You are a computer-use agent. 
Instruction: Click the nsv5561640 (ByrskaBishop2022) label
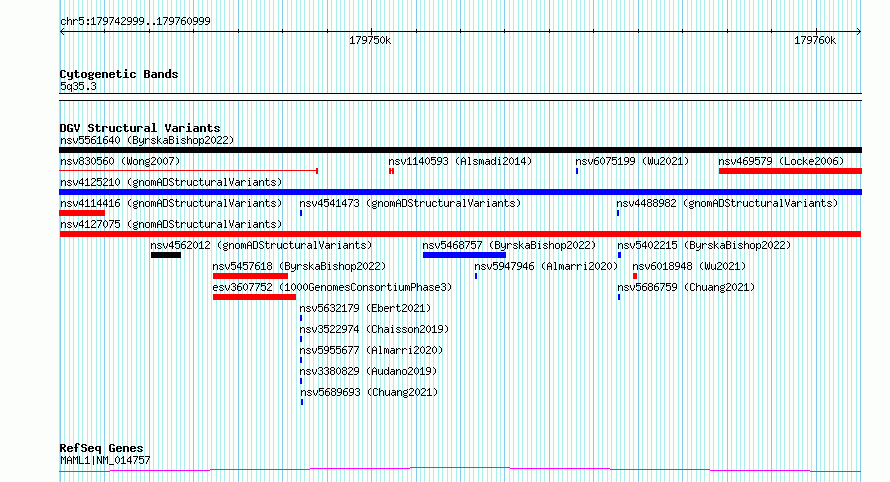[147, 140]
